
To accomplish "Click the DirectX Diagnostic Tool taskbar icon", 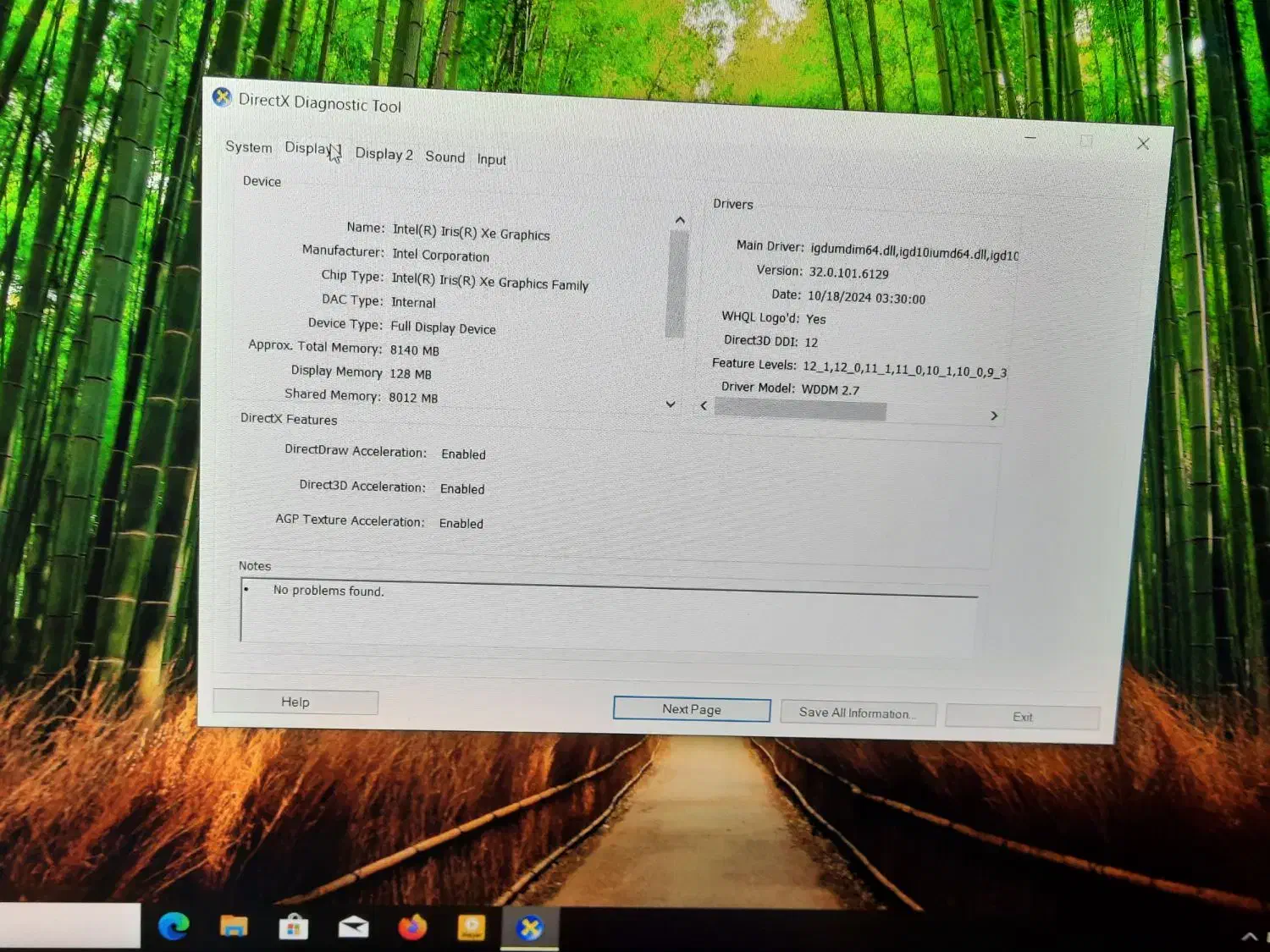I will 530,928.
